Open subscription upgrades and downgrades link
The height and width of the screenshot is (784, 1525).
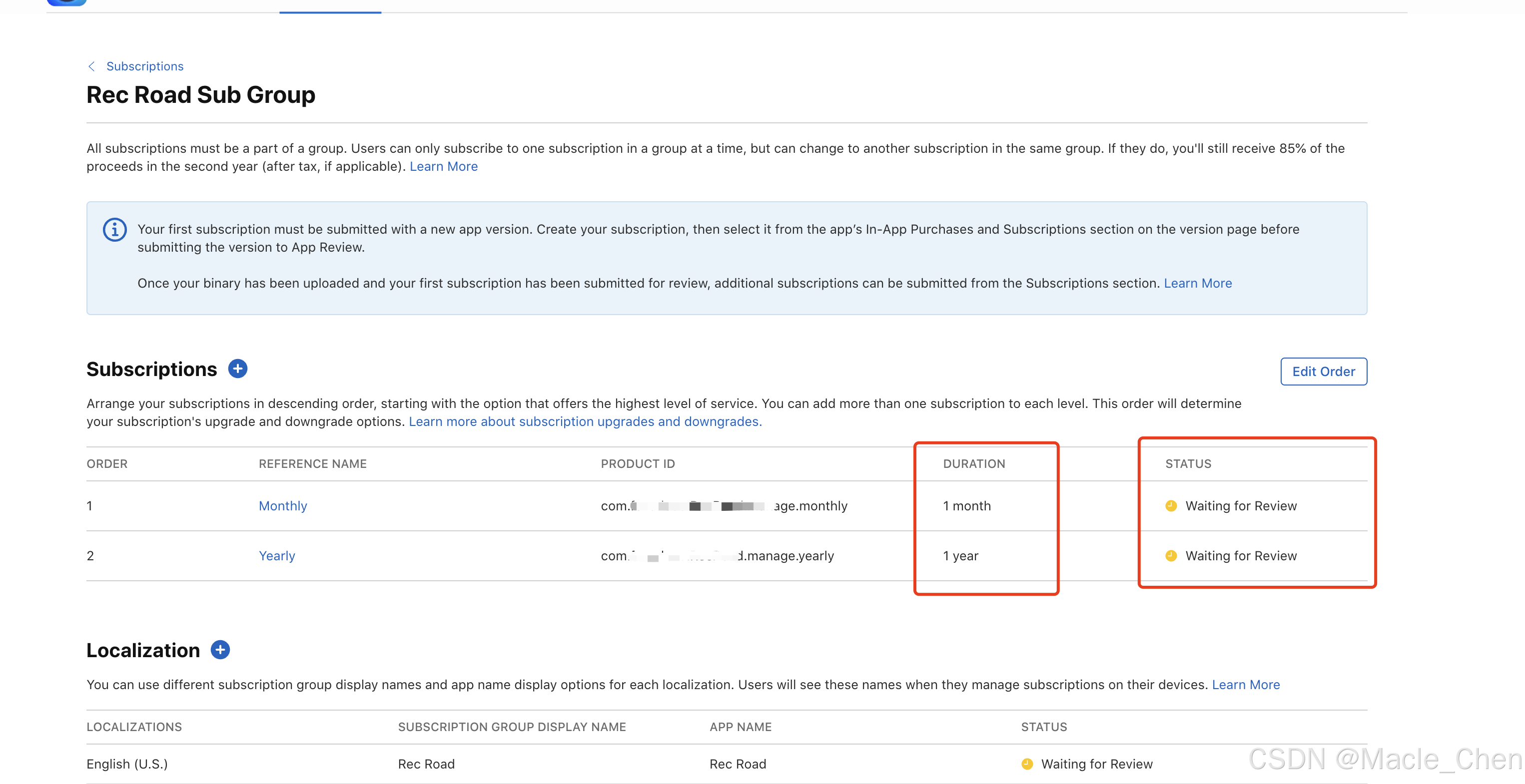585,421
